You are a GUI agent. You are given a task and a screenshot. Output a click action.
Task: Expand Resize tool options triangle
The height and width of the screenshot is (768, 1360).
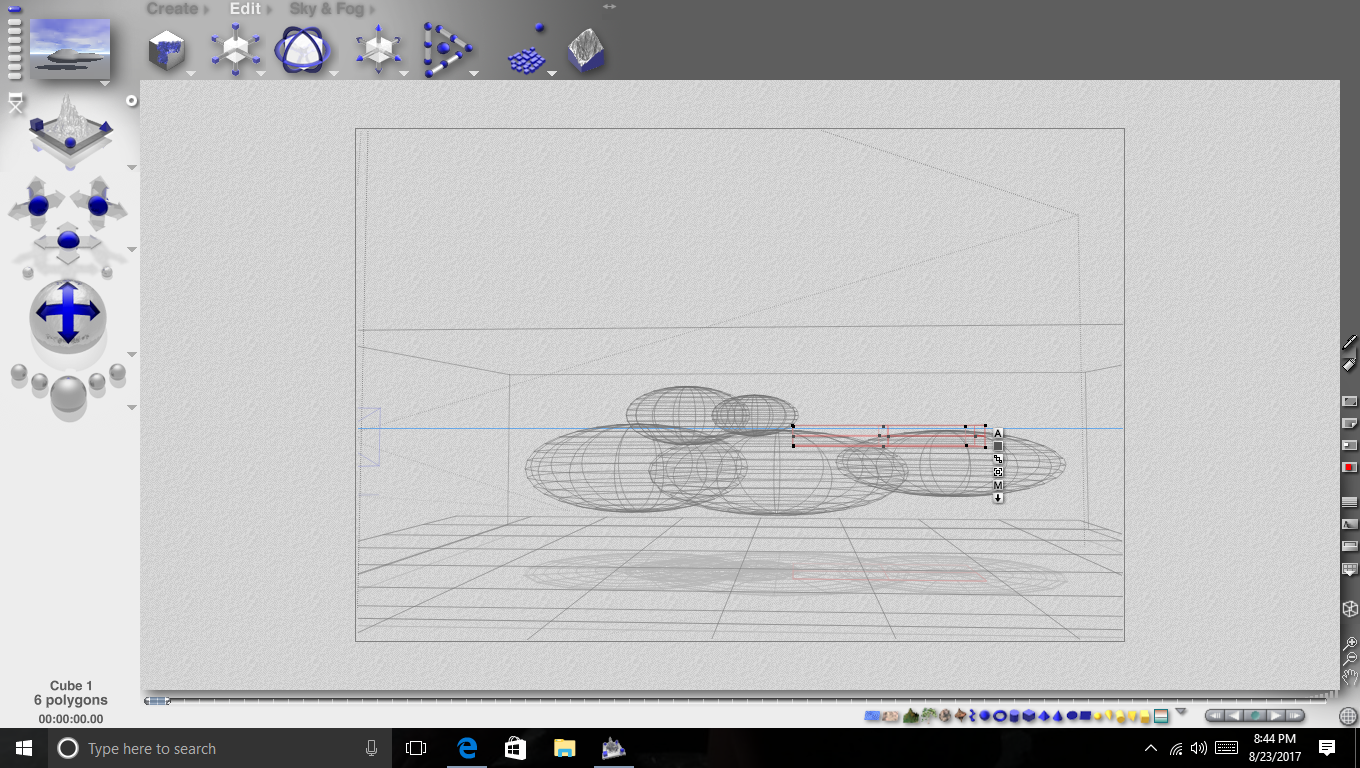tap(261, 73)
